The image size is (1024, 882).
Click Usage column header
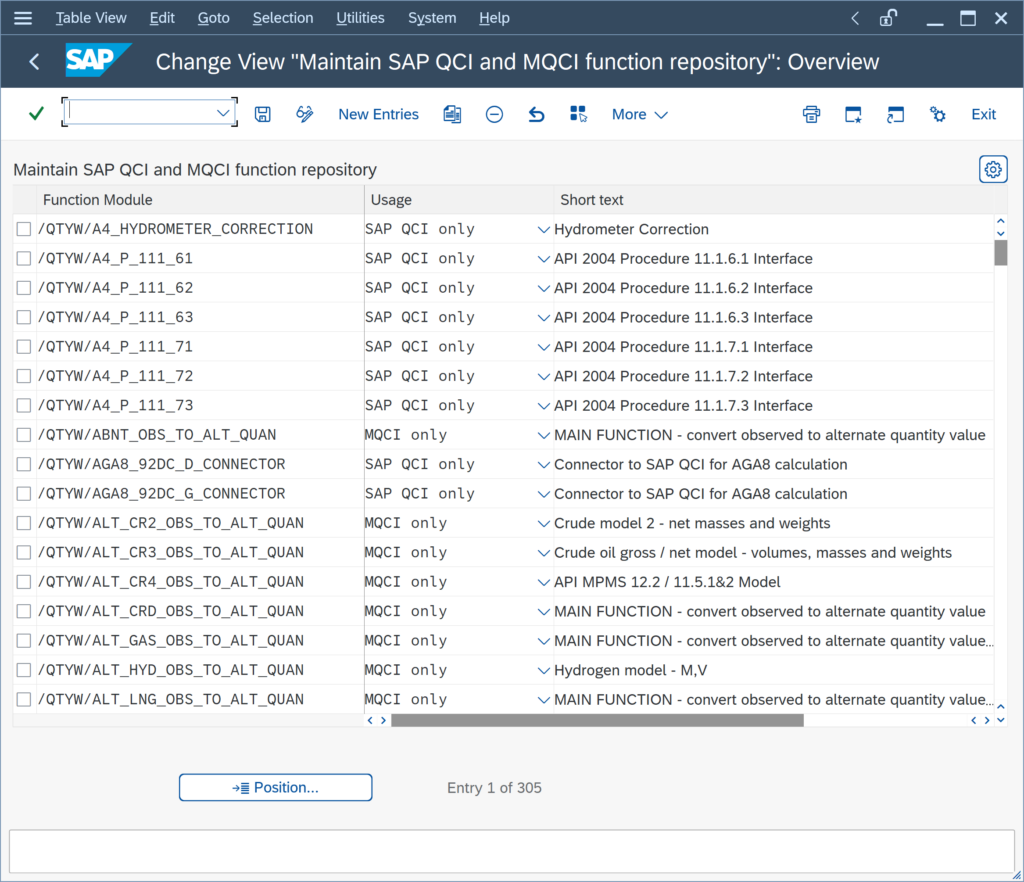coord(459,200)
